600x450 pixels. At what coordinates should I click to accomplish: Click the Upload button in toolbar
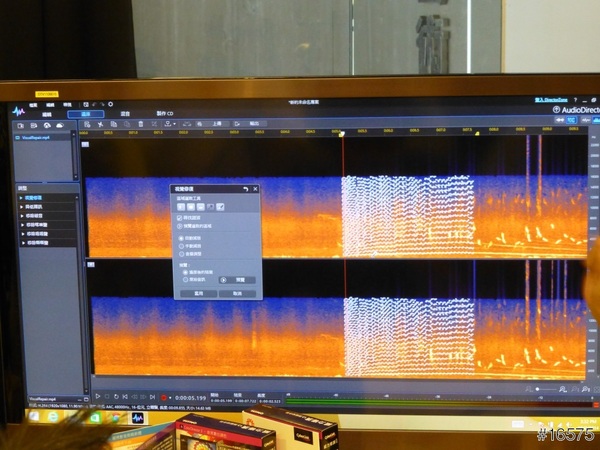pos(213,124)
